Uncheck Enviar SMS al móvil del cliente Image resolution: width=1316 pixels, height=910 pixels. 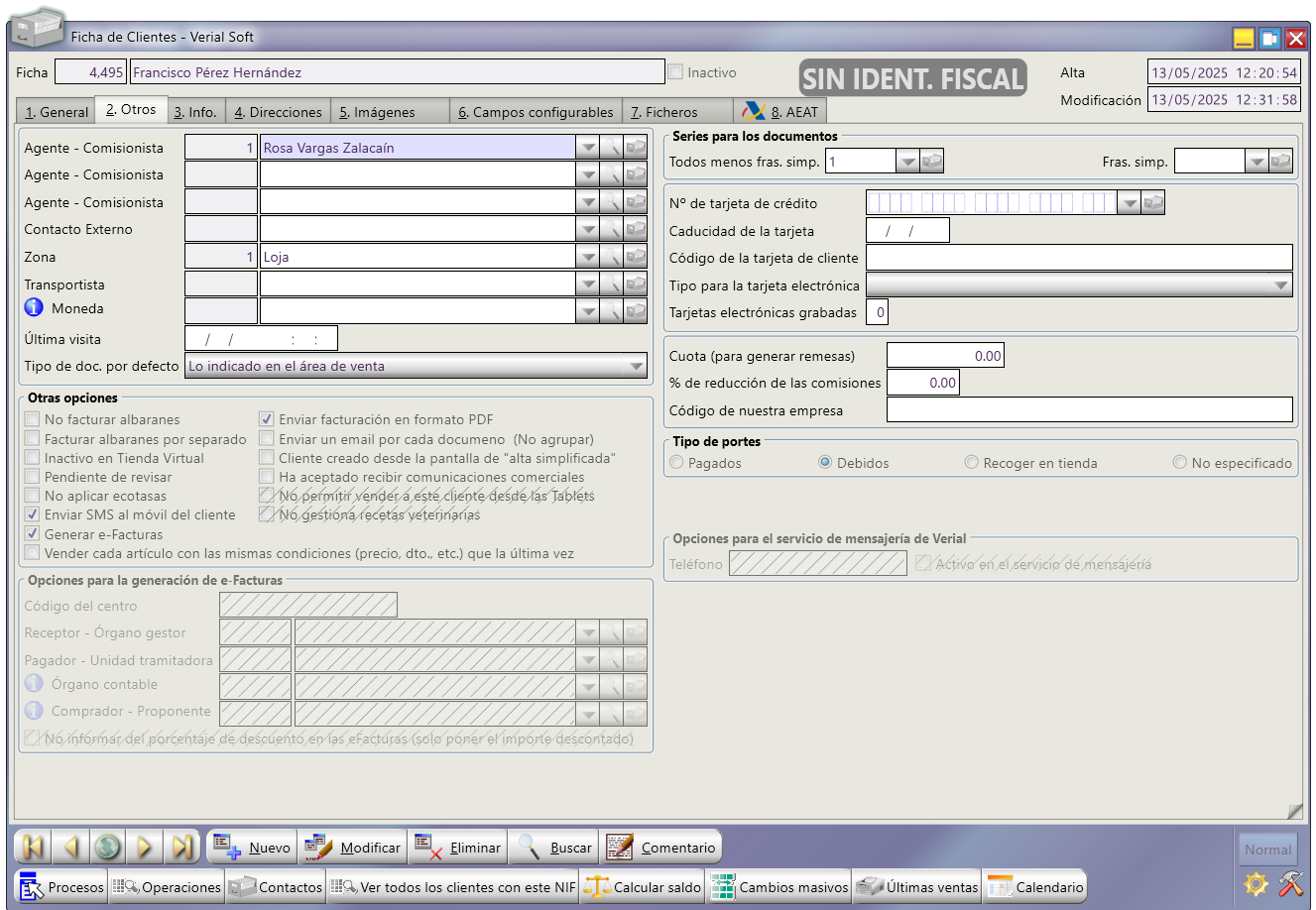coord(33,514)
